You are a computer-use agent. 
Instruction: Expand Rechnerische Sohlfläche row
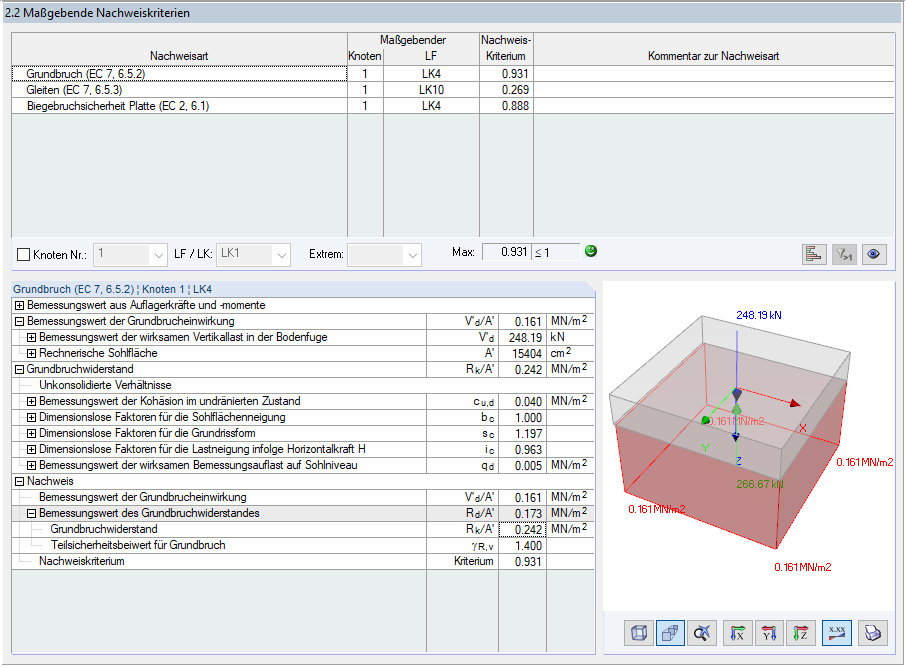(32, 353)
